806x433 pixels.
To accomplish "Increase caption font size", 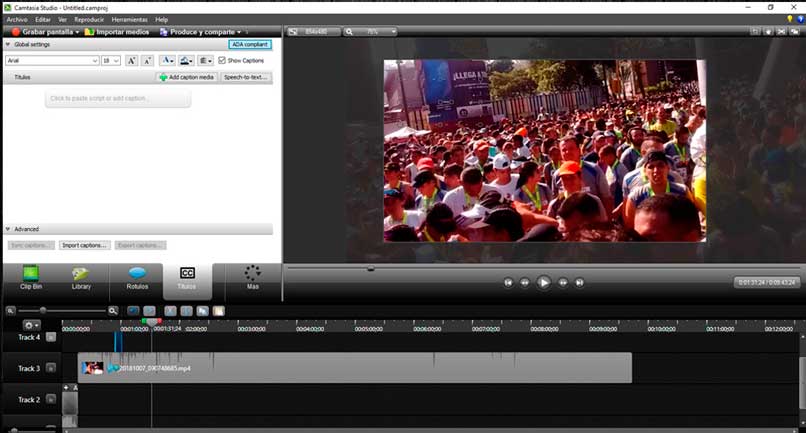I will 132,61.
